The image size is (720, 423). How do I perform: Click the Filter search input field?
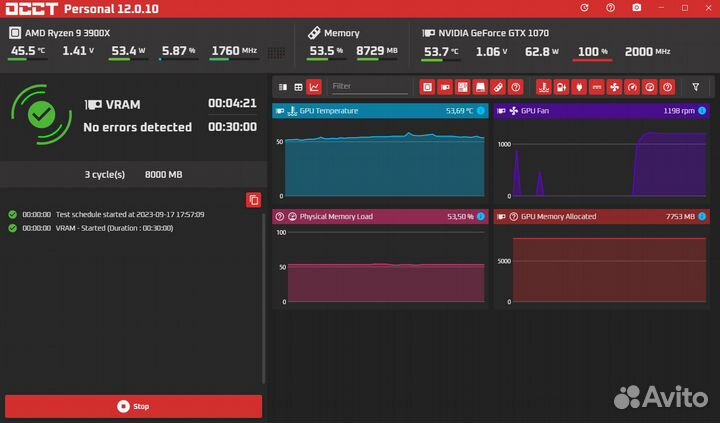point(370,86)
